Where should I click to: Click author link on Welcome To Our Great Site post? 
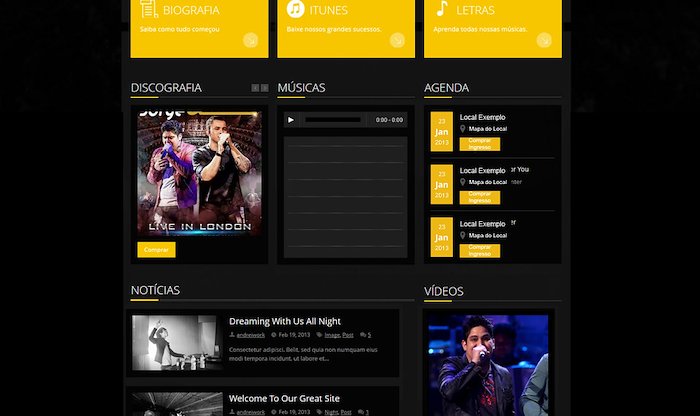click(x=250, y=412)
